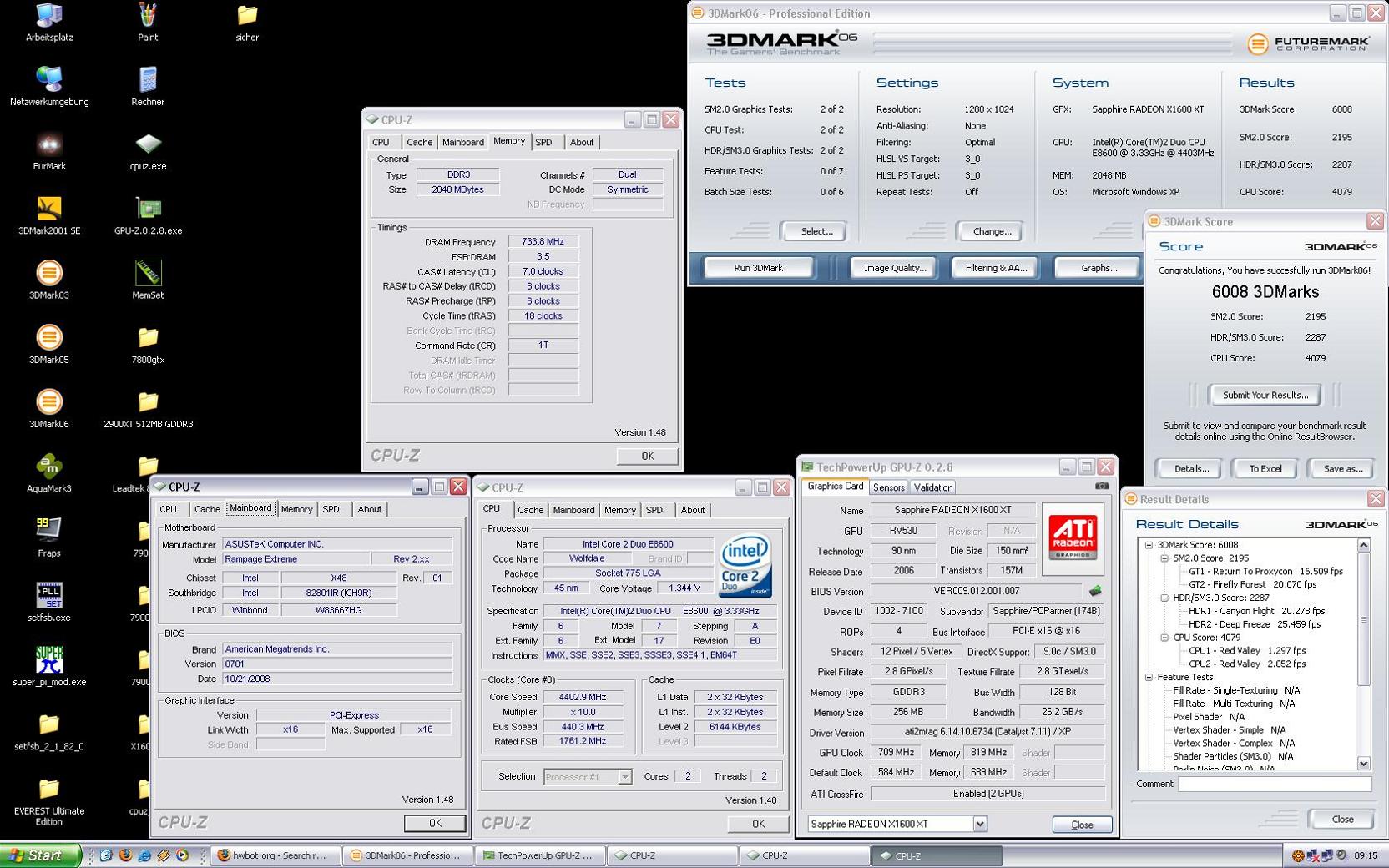Select the 3DMark2001 SE shortcut

tap(49, 214)
